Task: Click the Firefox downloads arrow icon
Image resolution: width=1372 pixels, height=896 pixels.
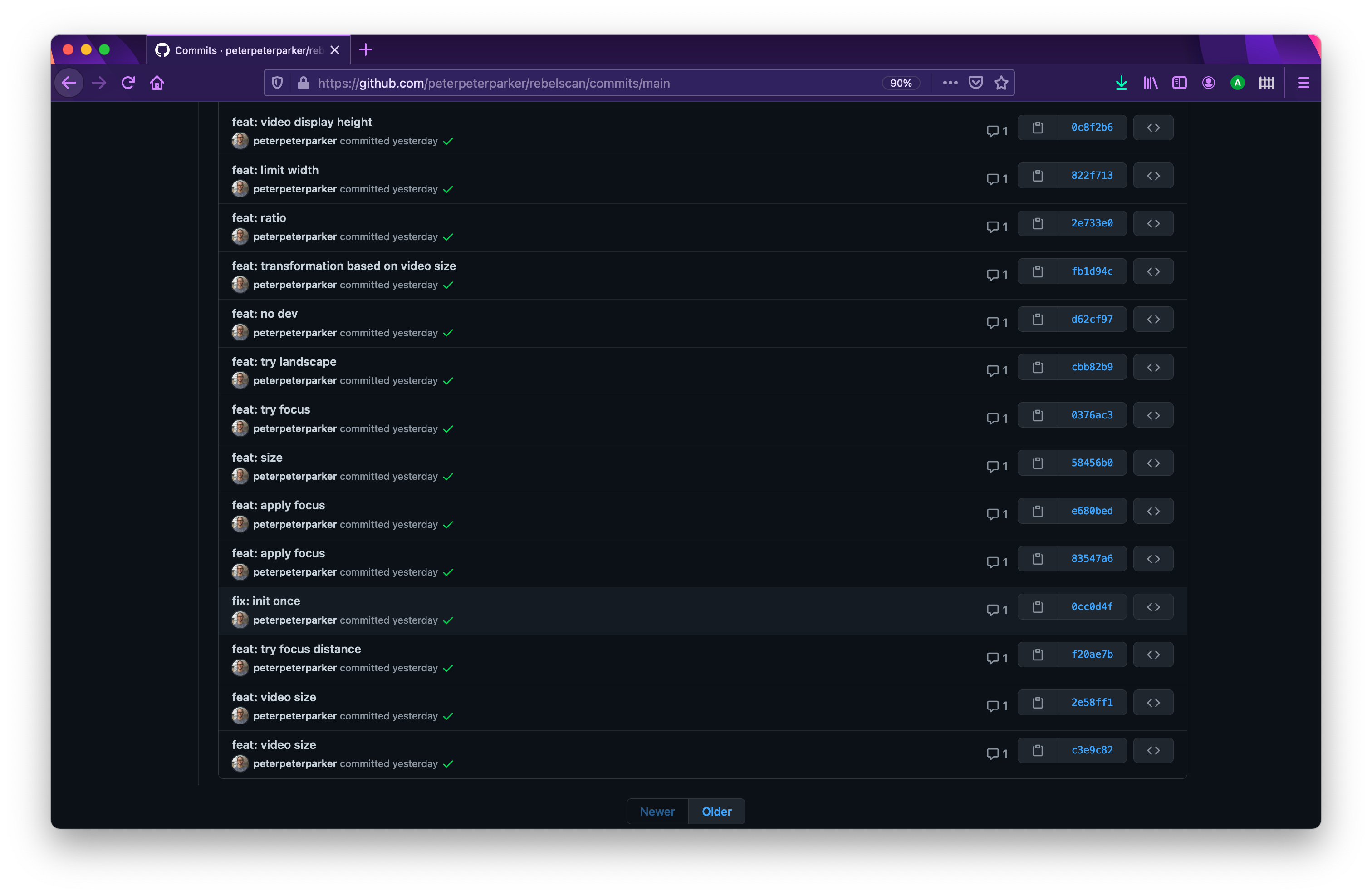Action: click(1121, 83)
